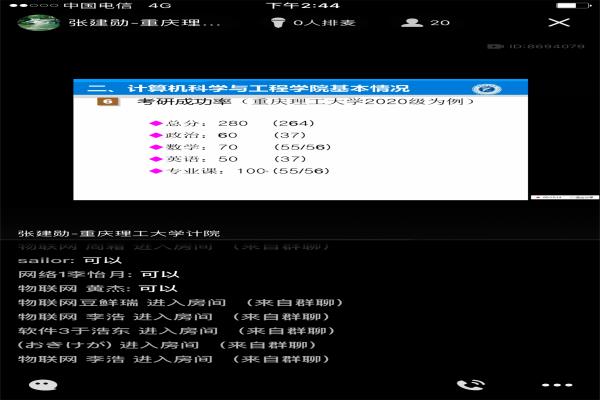Image resolution: width=600 pixels, height=400 pixels.
Task: Open the shared slide presentation view
Action: (300, 139)
